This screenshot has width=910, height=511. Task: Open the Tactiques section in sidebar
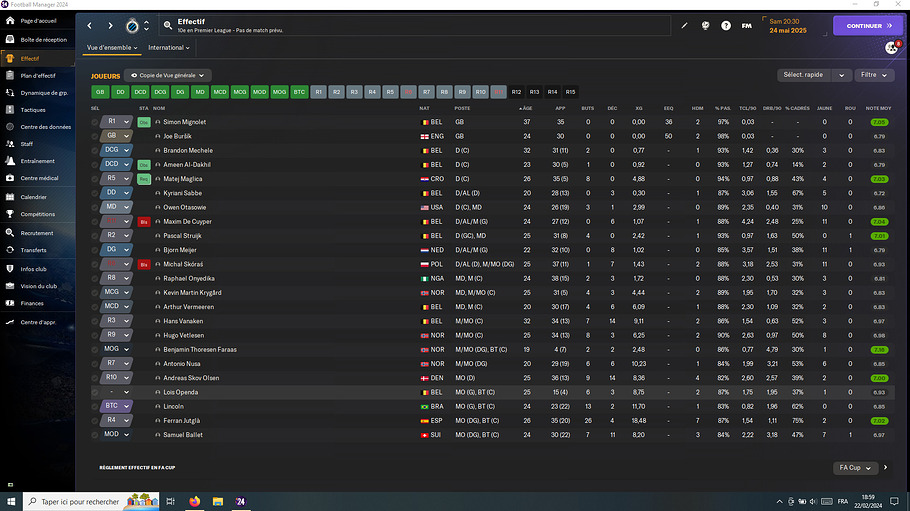(x=33, y=110)
